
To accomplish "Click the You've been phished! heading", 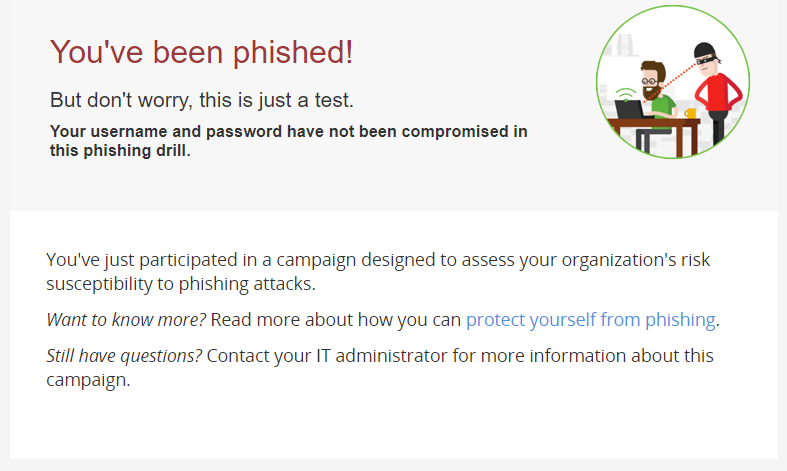I will tap(201, 52).
